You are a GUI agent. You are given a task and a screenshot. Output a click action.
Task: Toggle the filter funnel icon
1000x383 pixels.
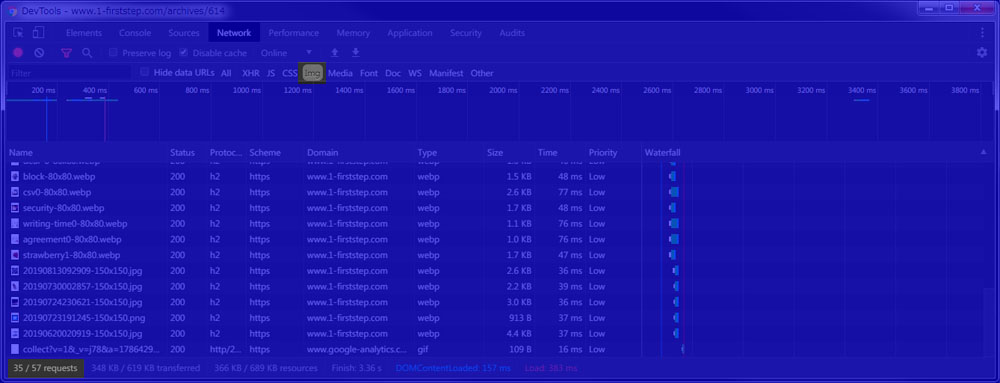[66, 53]
